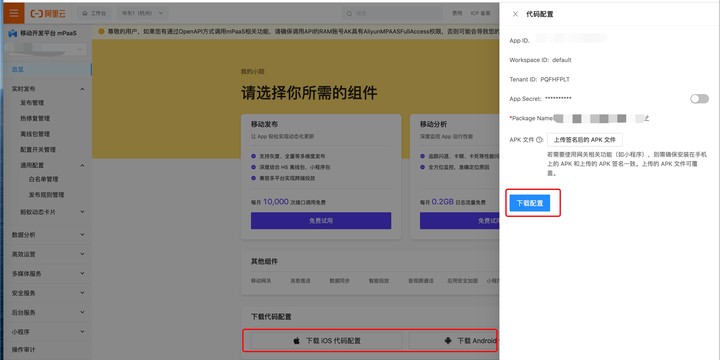The width and height of the screenshot is (720, 360).
Task: Click the blue 下载配置 button
Action: pos(530,202)
